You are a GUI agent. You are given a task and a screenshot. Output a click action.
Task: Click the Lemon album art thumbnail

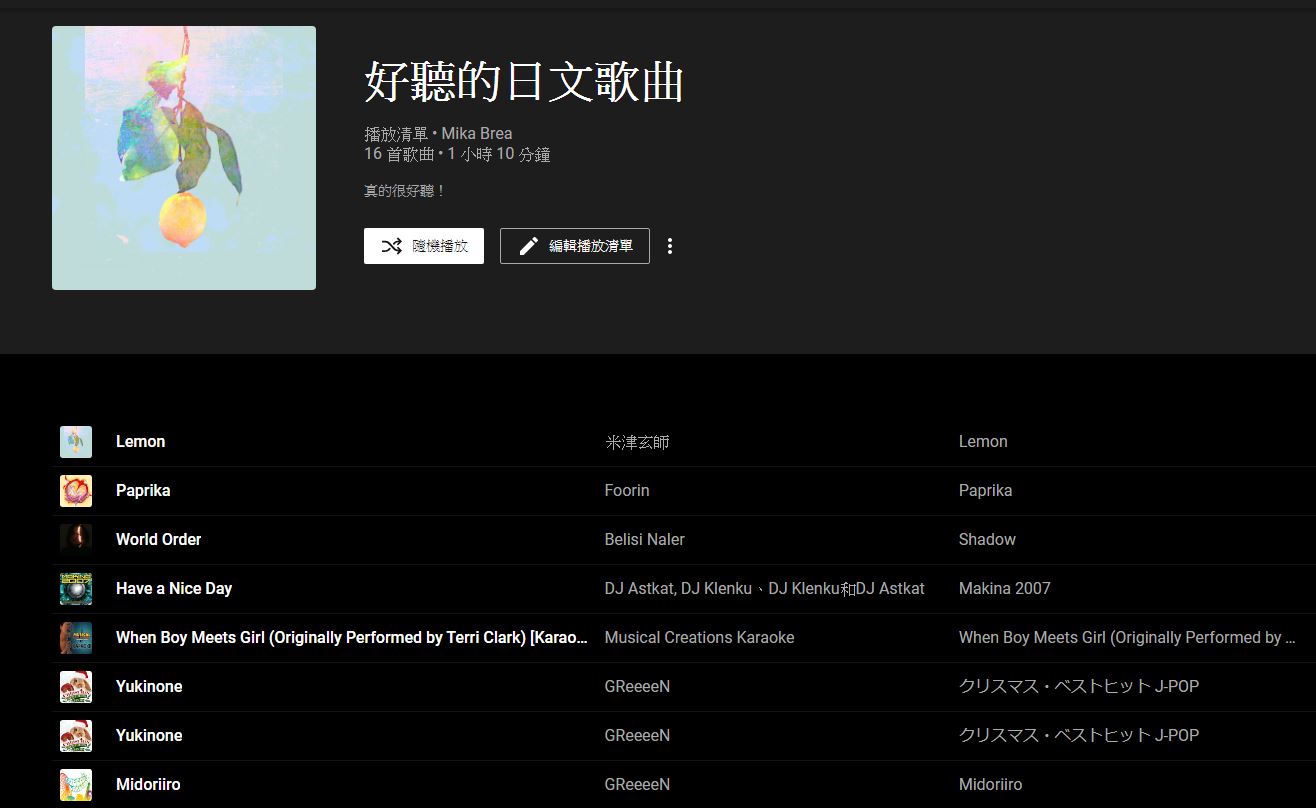(75, 441)
